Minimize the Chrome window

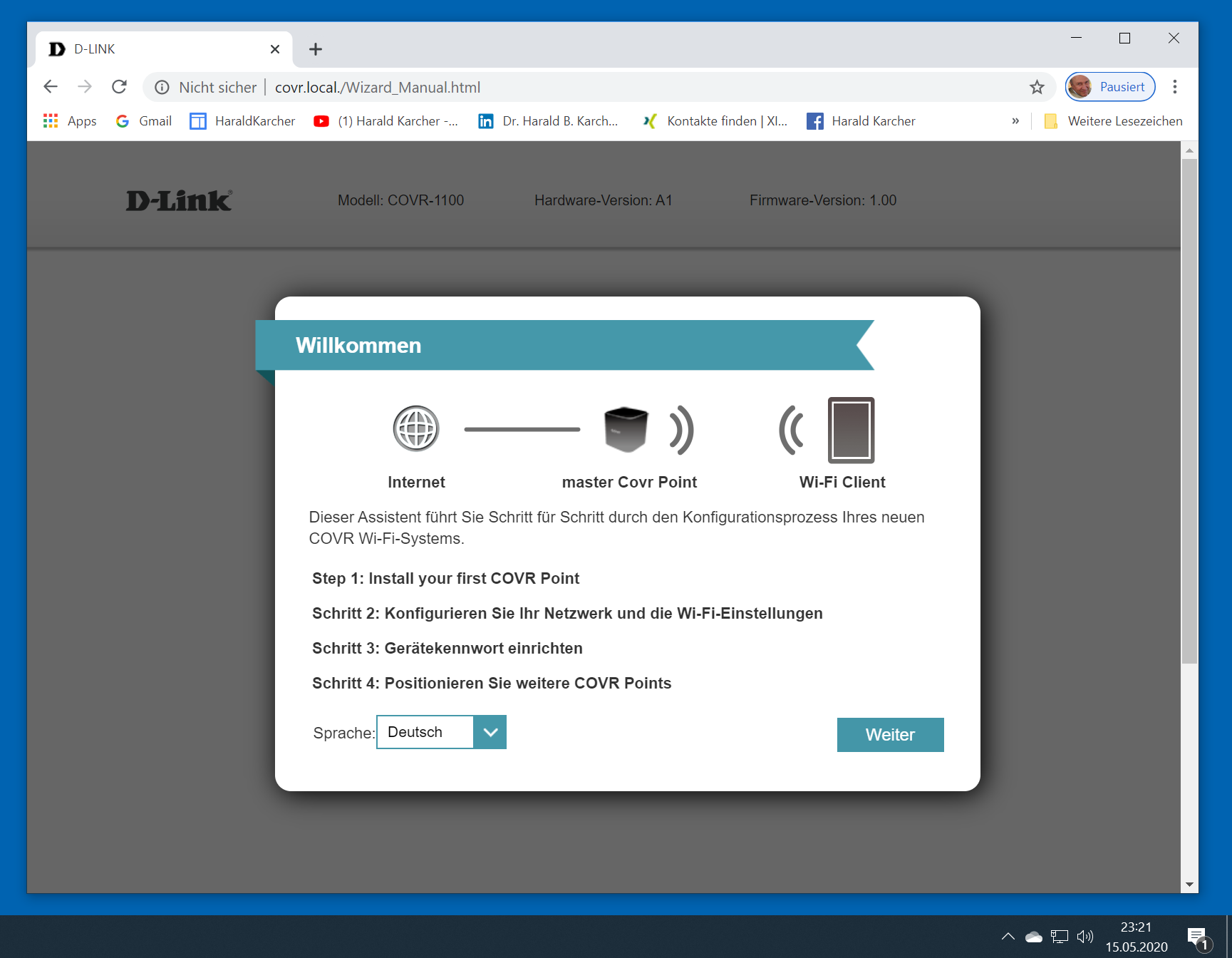[1076, 38]
